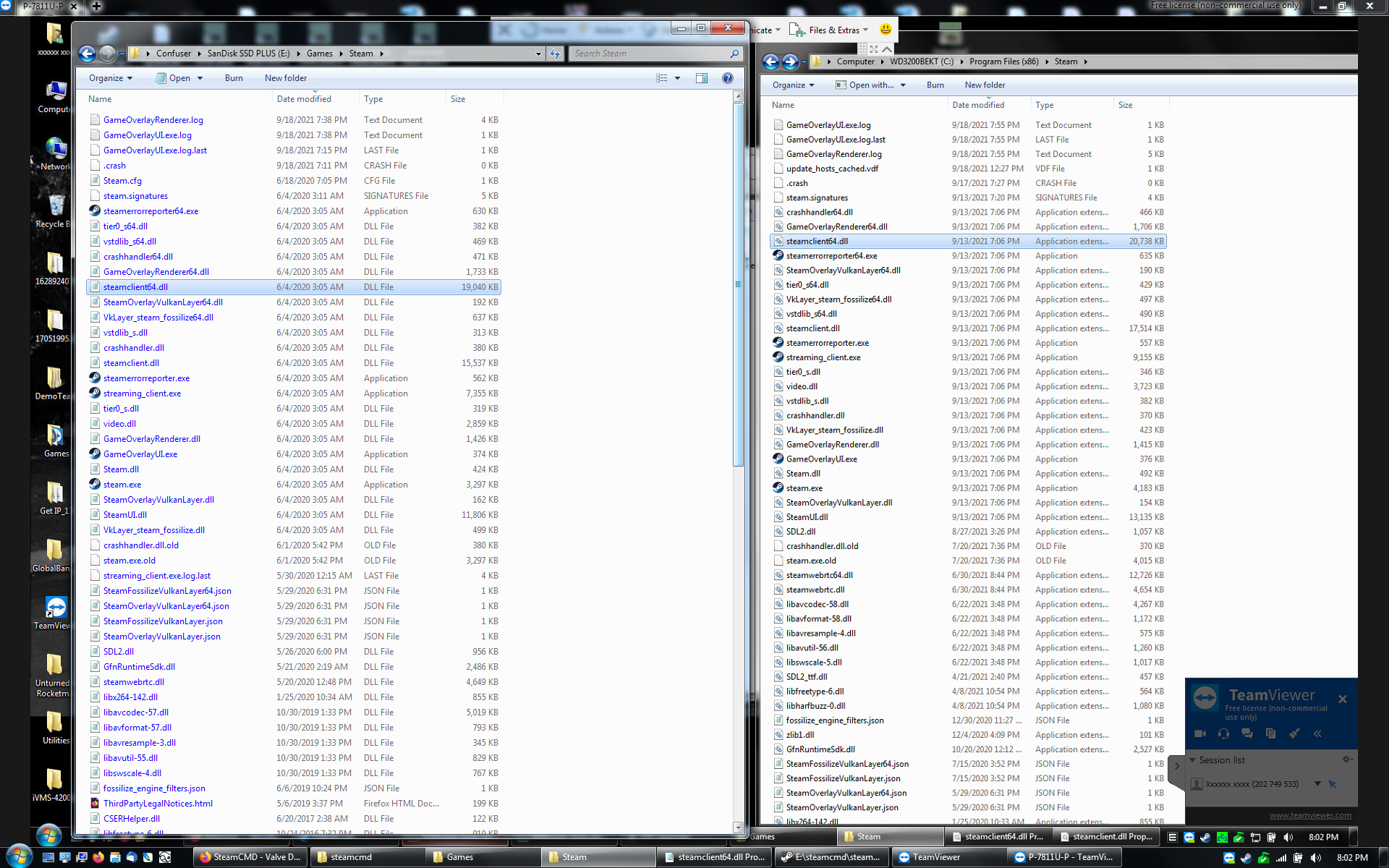This screenshot has width=1389, height=868.
Task: Open Help via the question mark icon
Action: (x=728, y=77)
